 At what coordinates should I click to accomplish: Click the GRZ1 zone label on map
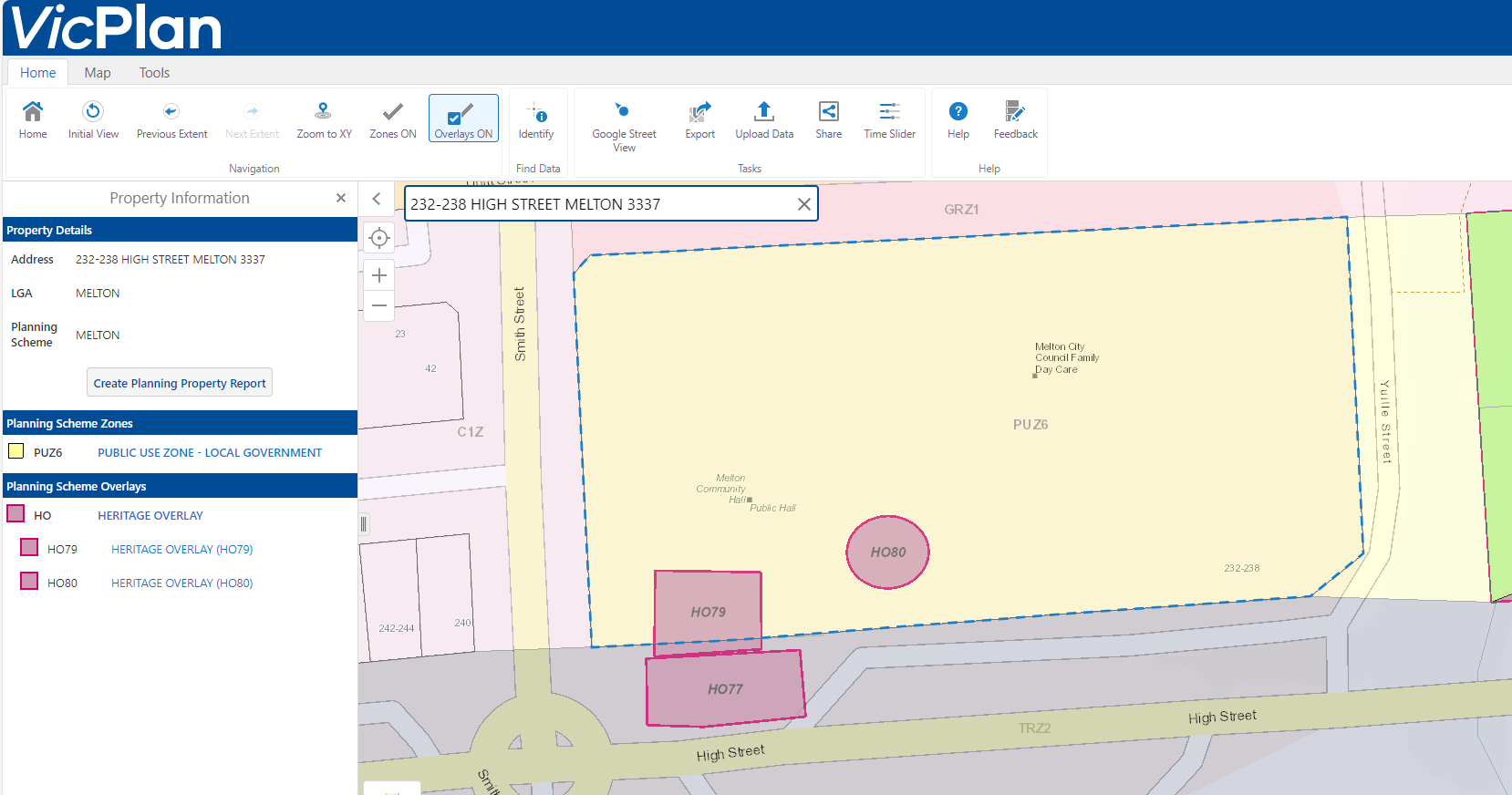[x=961, y=210]
